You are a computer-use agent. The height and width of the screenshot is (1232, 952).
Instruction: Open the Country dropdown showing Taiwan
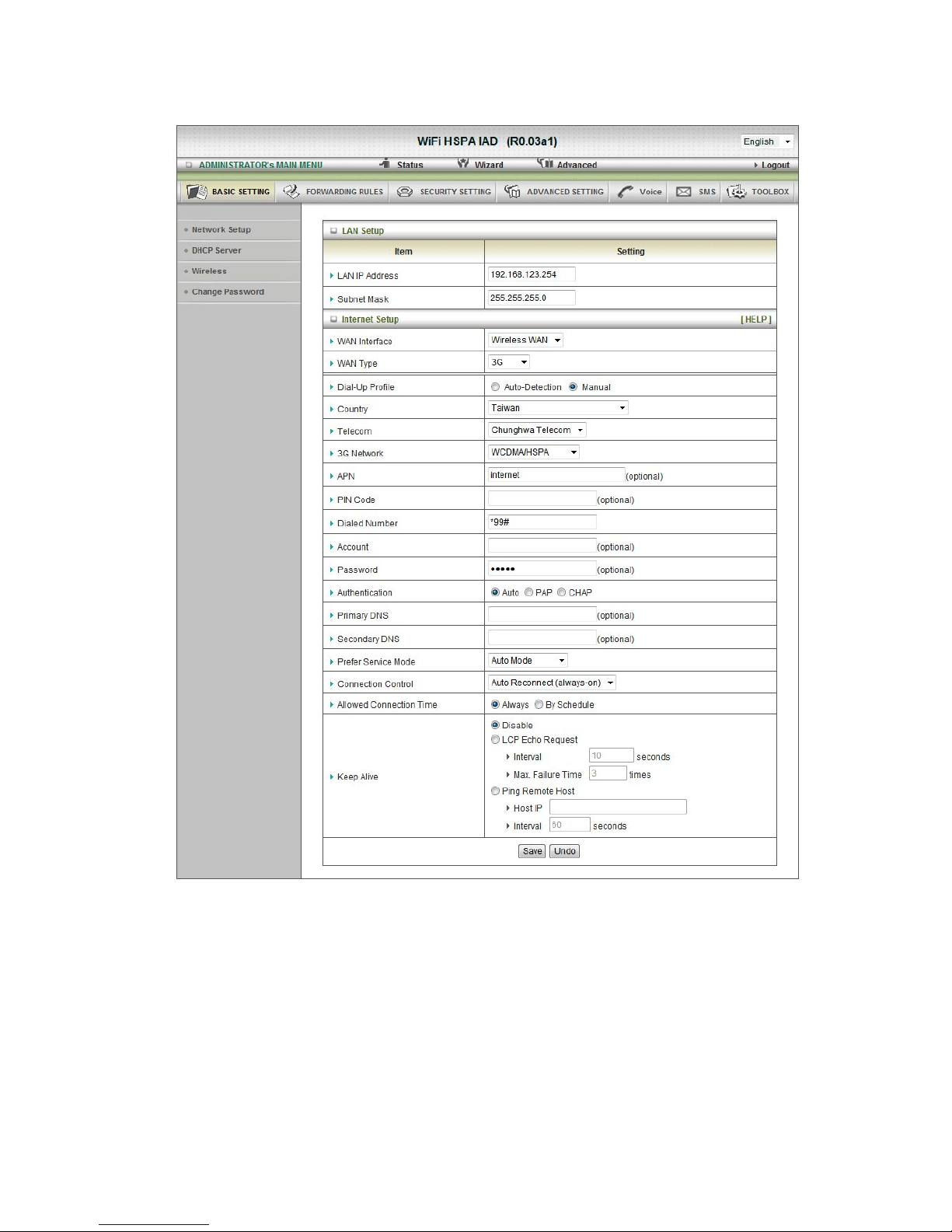(558, 408)
